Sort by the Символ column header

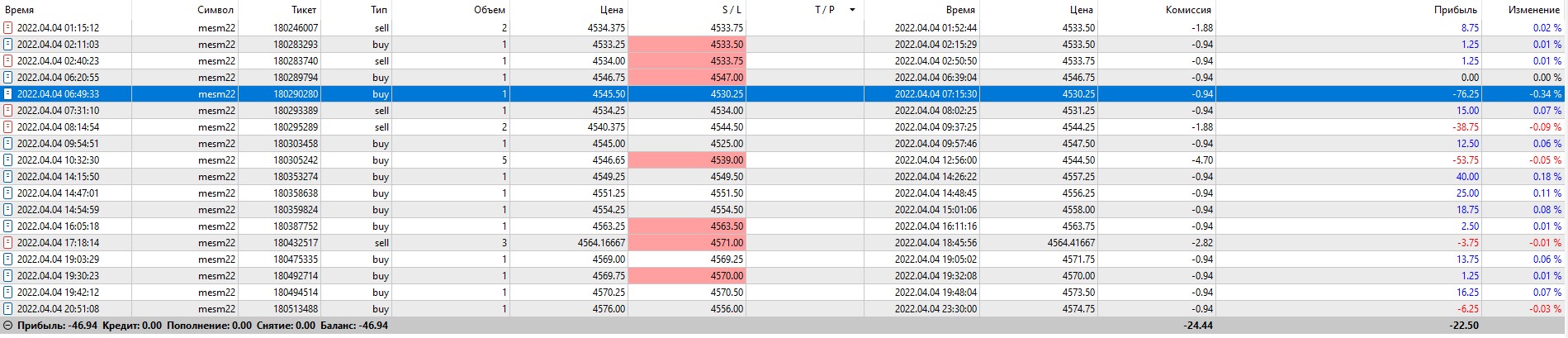point(216,10)
